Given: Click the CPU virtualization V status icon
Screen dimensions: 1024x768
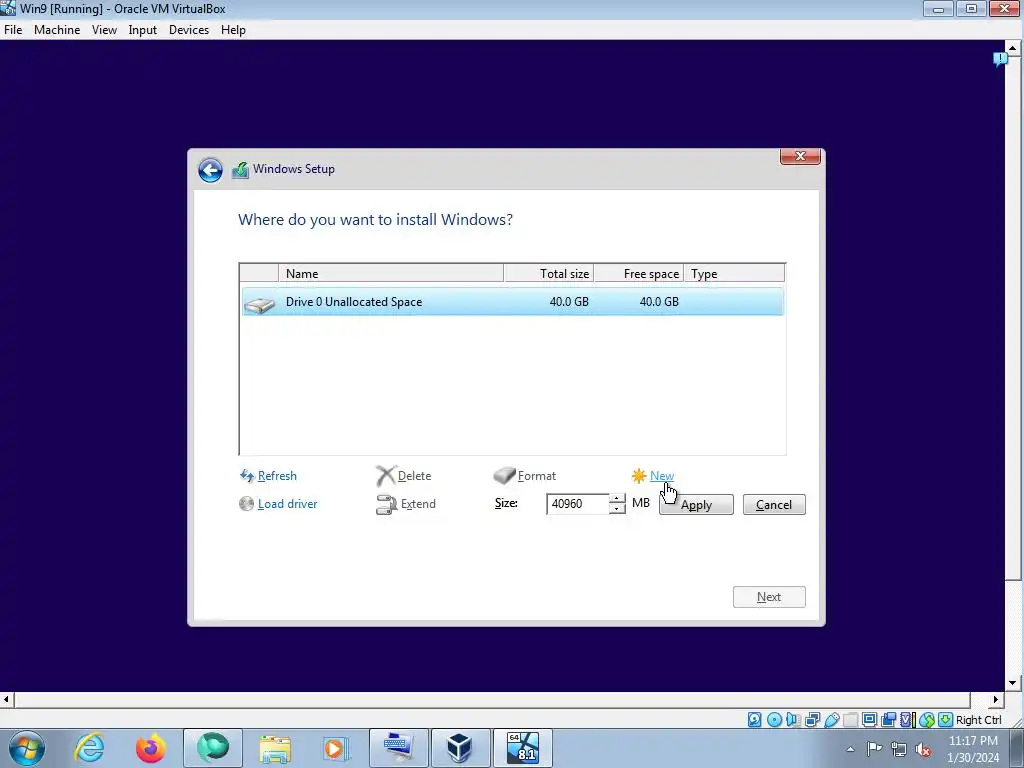Looking at the screenshot, I should [908, 720].
